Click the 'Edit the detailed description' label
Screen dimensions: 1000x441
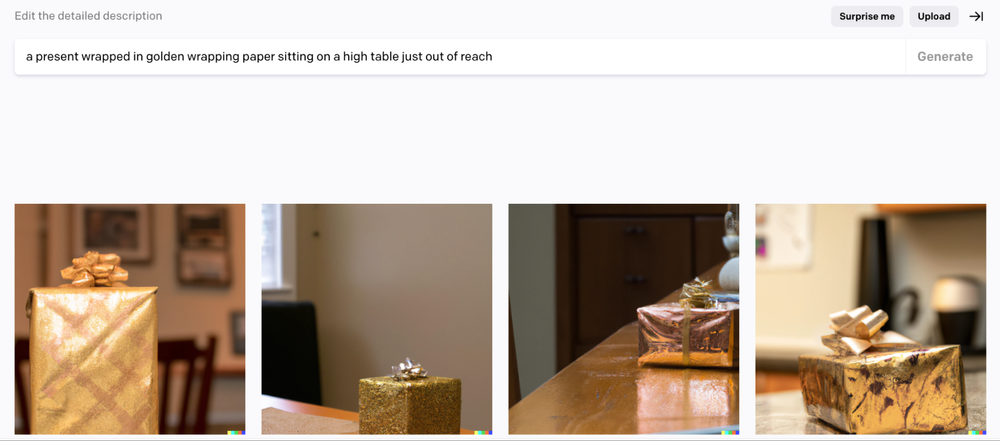[89, 16]
